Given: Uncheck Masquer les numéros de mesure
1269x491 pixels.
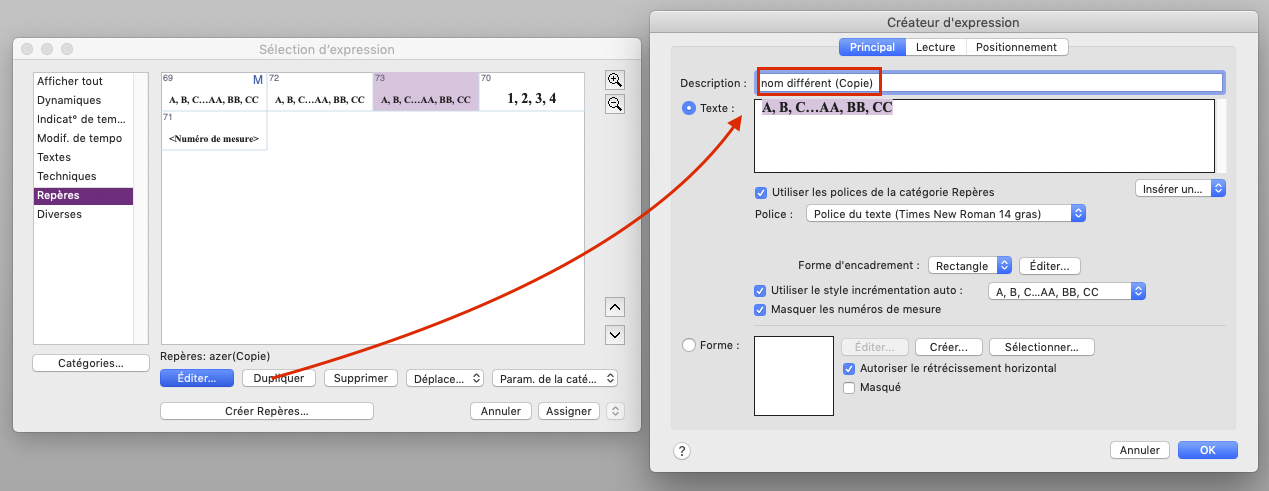Looking at the screenshot, I should pos(760,309).
